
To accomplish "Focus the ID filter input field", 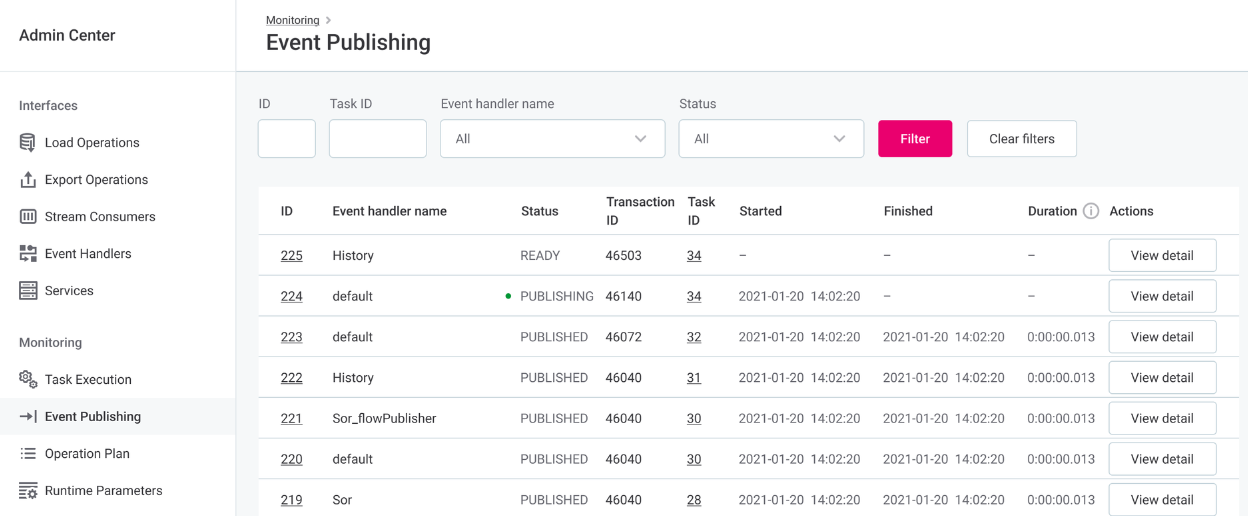I will tap(286, 139).
